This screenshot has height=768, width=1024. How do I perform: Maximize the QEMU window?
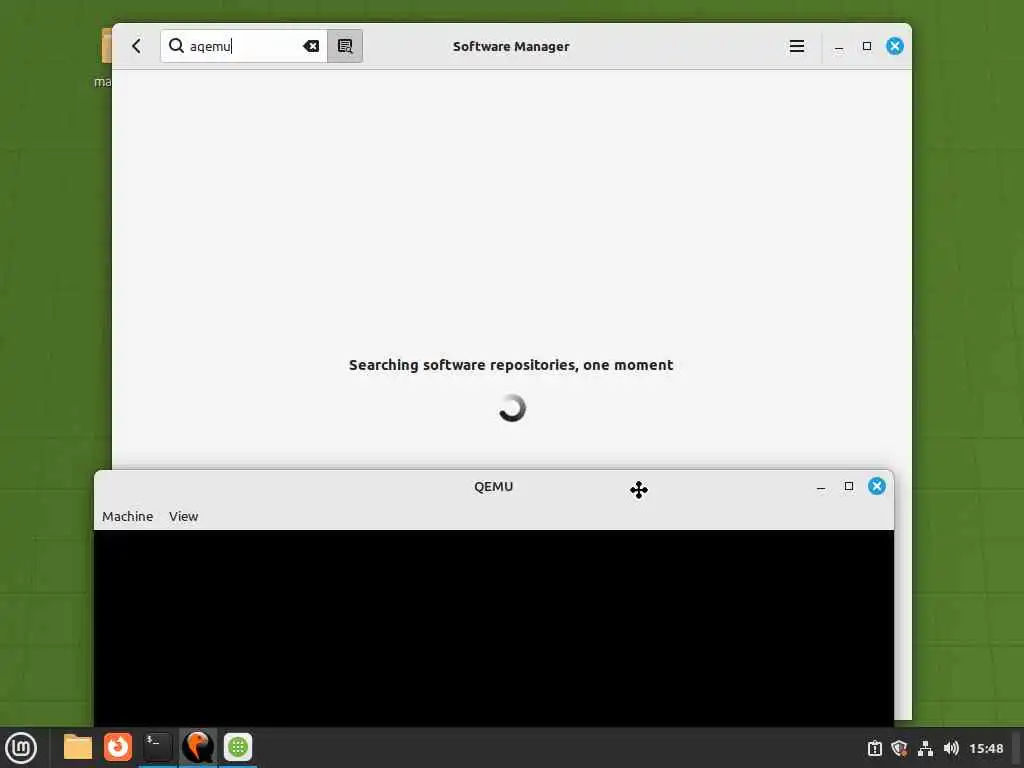(x=849, y=486)
